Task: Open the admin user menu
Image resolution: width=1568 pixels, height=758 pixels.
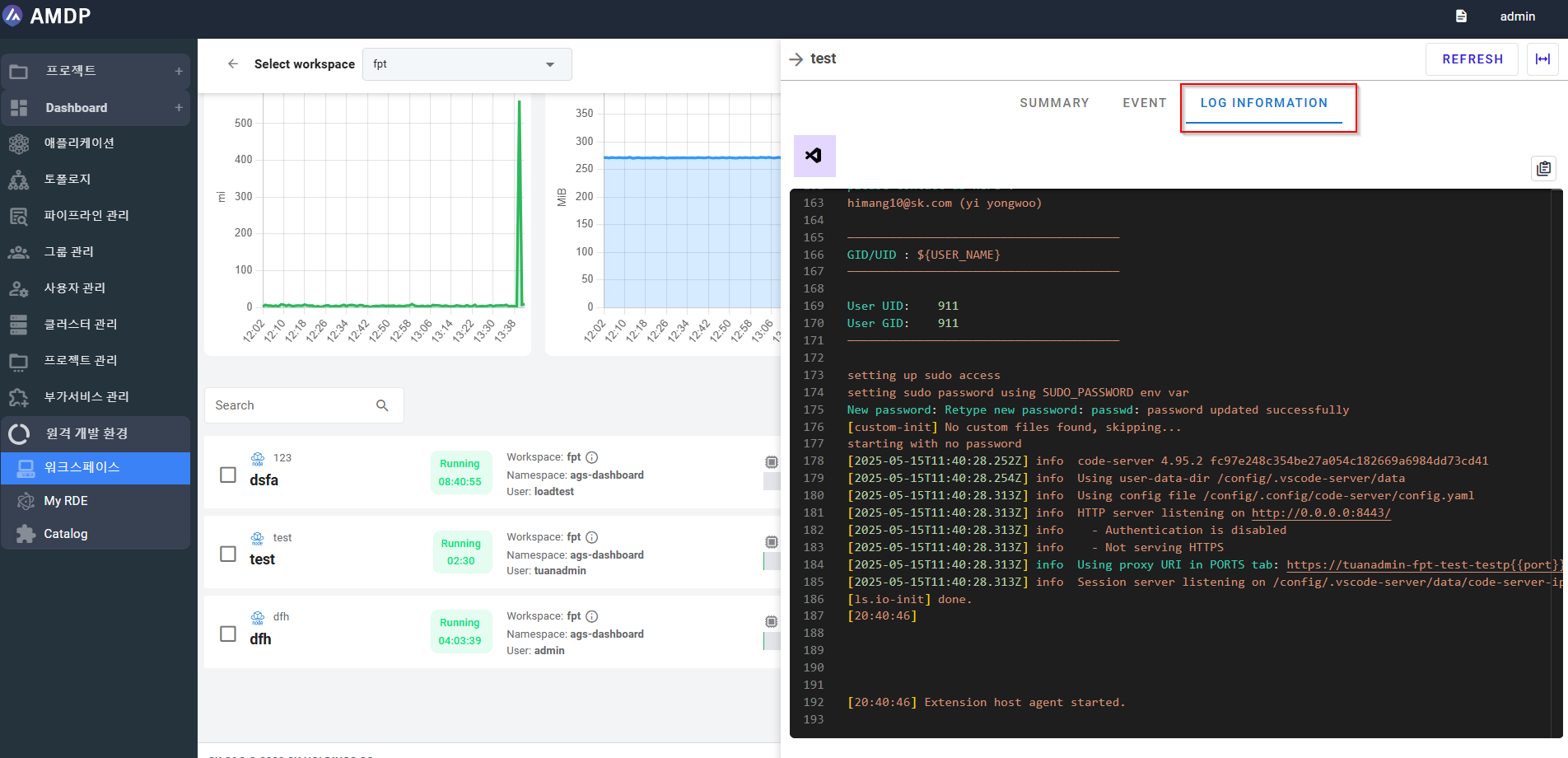Action: click(1517, 16)
